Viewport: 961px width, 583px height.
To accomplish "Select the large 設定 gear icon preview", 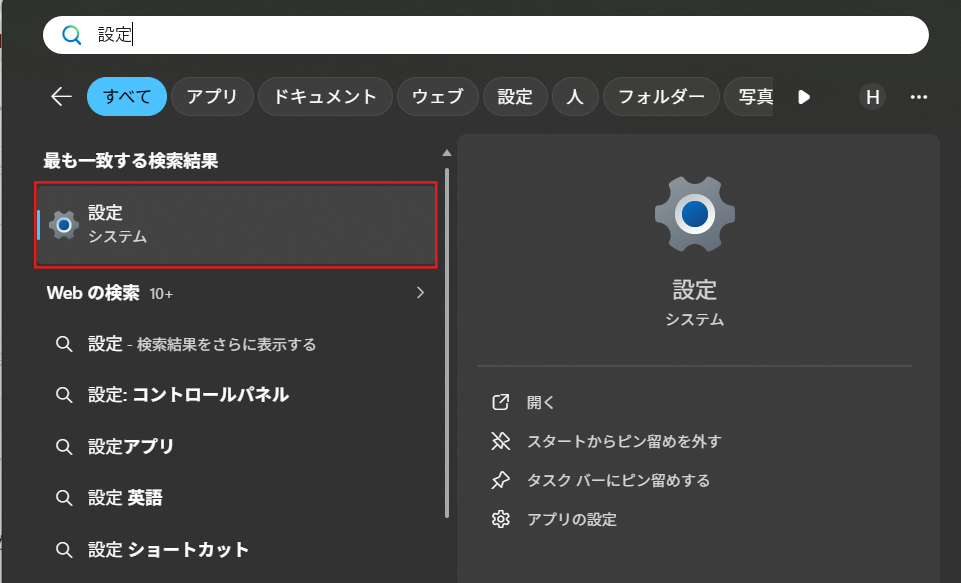I will click(x=694, y=213).
